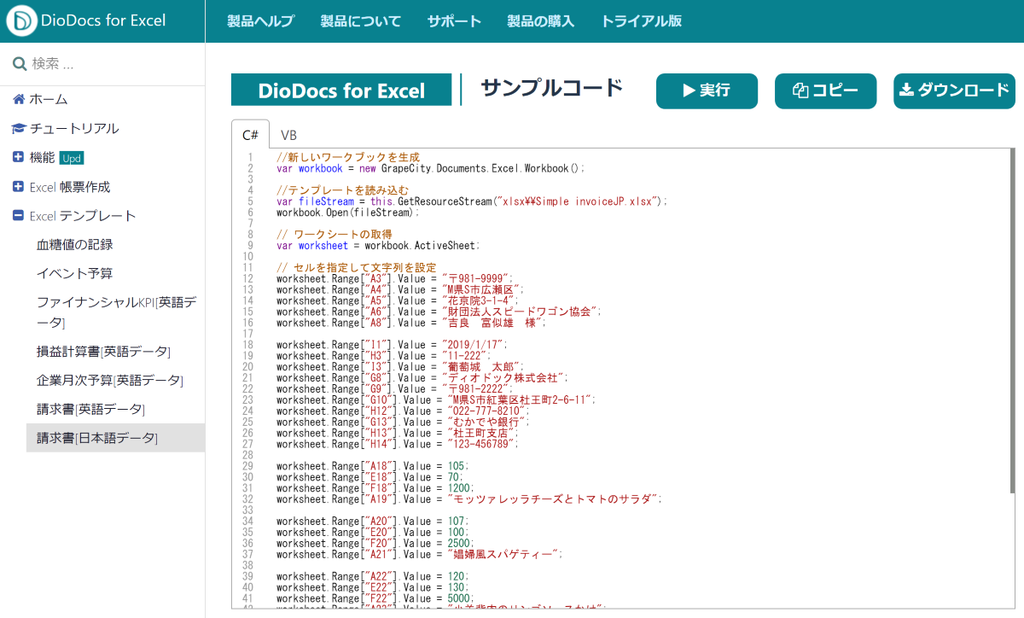The width and height of the screenshot is (1024, 618).
Task: Select ファイナンシャルKPI[英語データ] template
Action: tap(116, 312)
